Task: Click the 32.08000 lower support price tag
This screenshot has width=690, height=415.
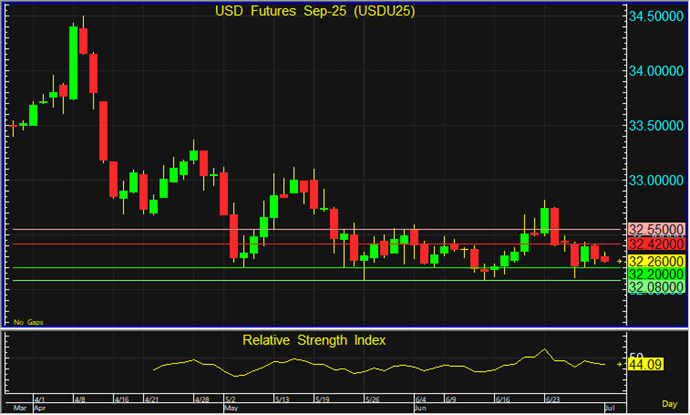Action: coord(656,289)
